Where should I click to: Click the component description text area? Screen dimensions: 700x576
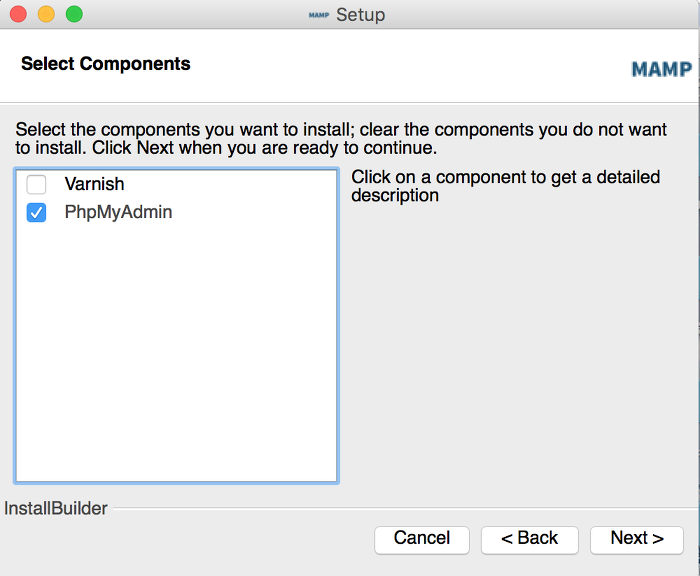coord(505,186)
